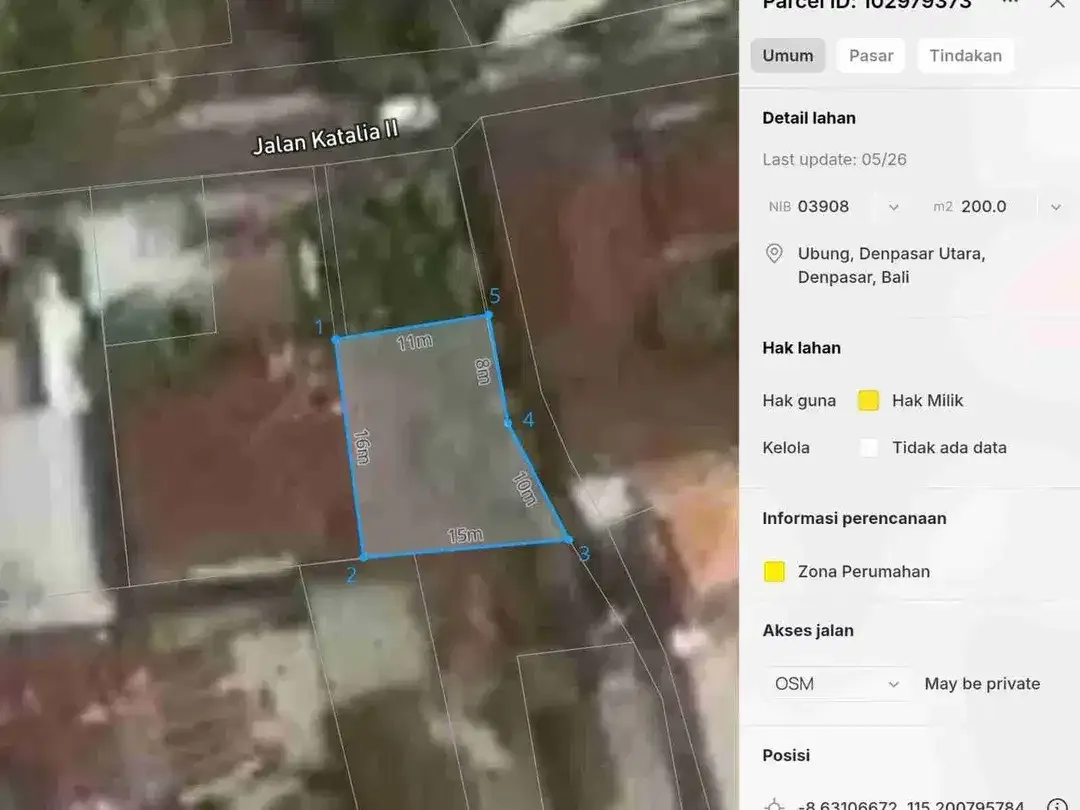
Task: Click the Hak Milik label
Action: [927, 400]
